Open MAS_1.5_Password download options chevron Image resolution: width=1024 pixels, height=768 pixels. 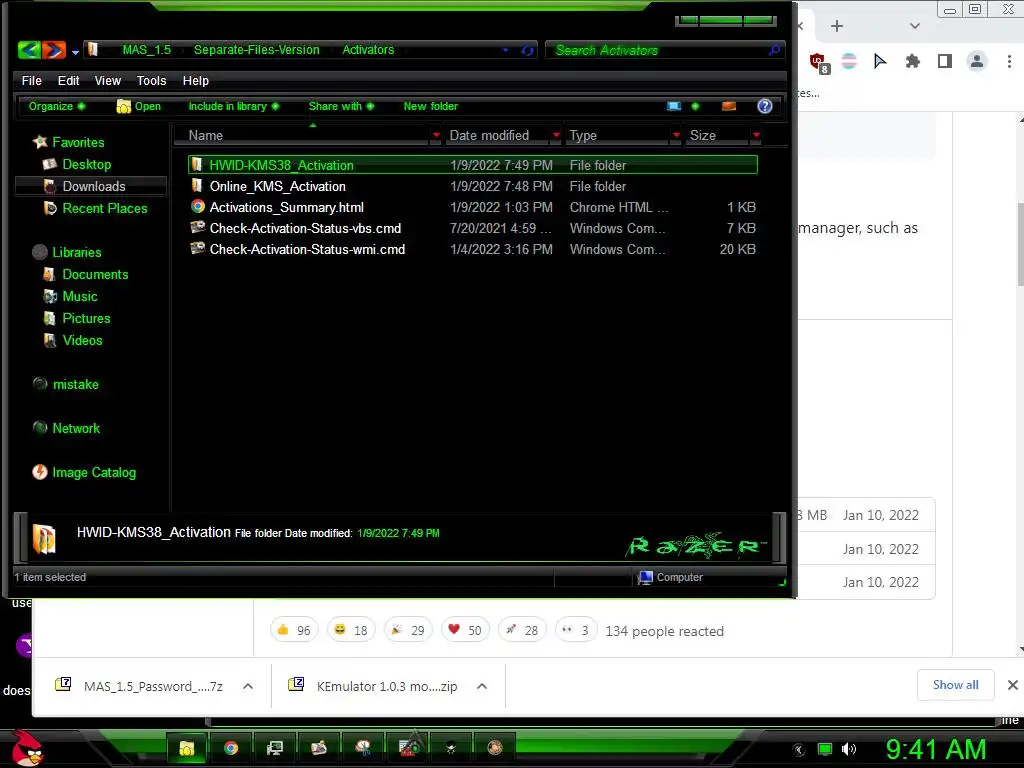click(x=248, y=686)
